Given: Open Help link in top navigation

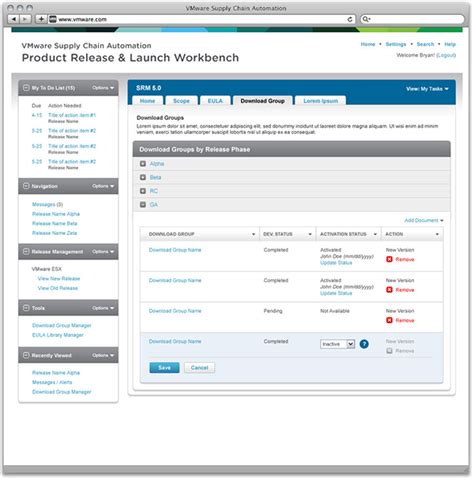Looking at the screenshot, I should (450, 44).
